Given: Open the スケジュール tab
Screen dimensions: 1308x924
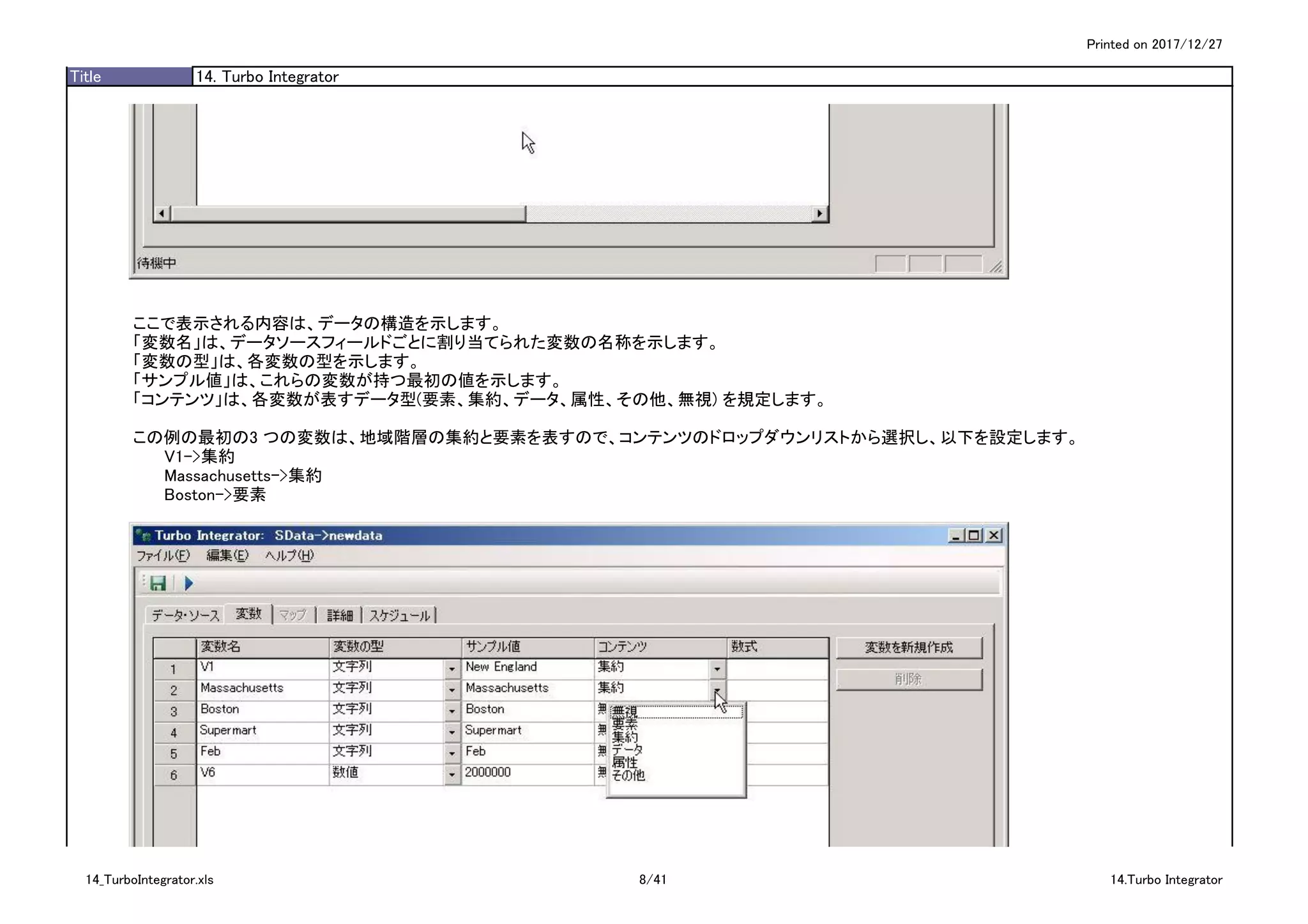Looking at the screenshot, I should 399,615.
